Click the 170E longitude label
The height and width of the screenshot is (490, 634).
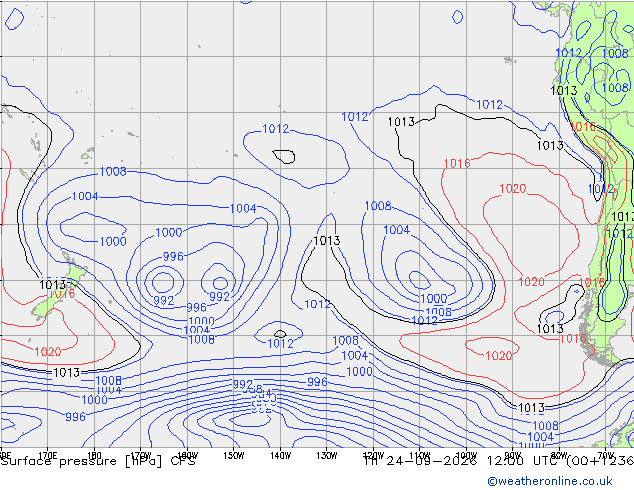(x=47, y=455)
